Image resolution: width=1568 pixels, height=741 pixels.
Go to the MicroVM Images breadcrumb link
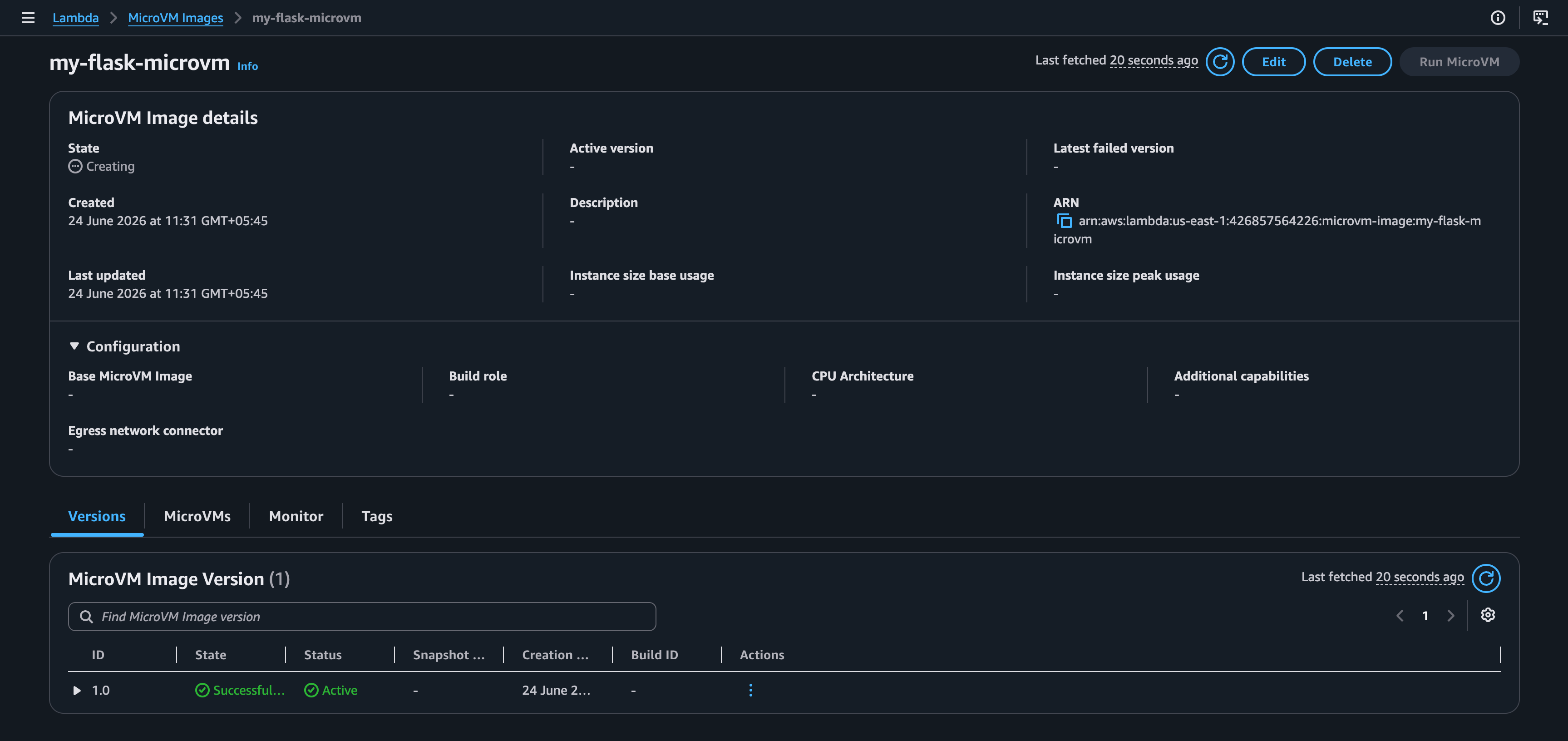[x=175, y=18]
